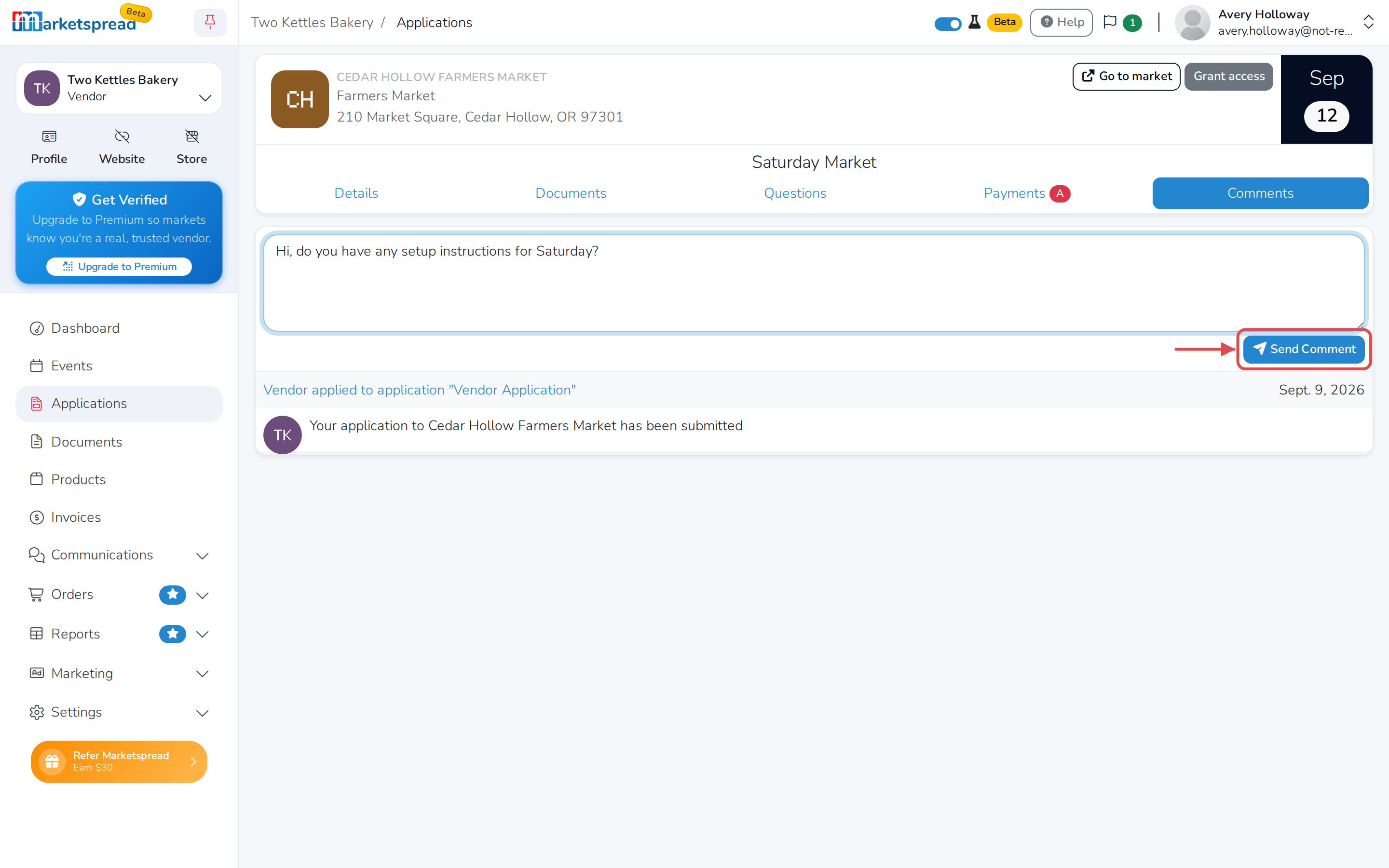Switch to the Payments tab
Viewport: 1389px width, 868px height.
[x=1026, y=193]
